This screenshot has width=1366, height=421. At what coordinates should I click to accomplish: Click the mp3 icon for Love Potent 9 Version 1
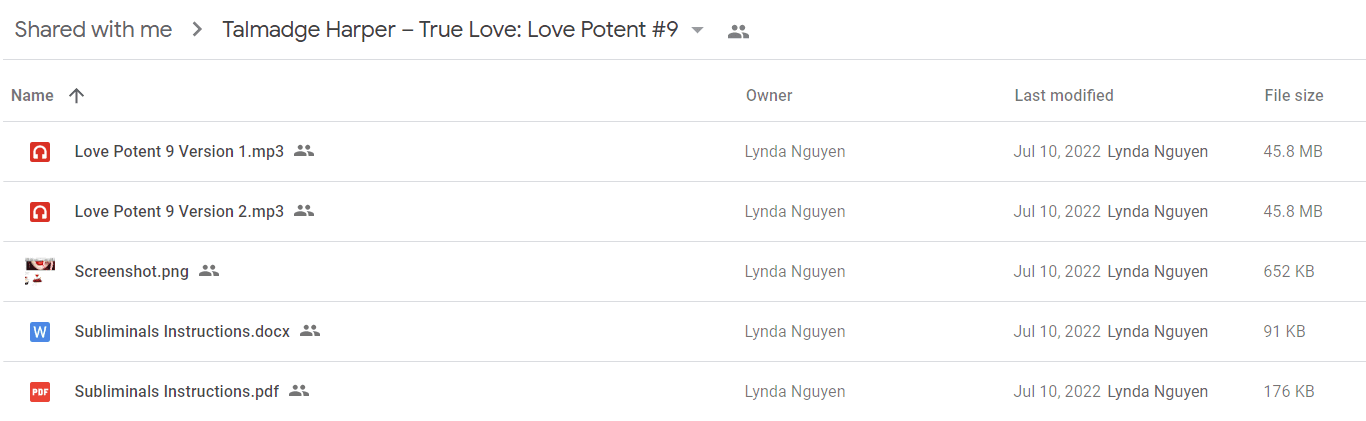point(40,152)
